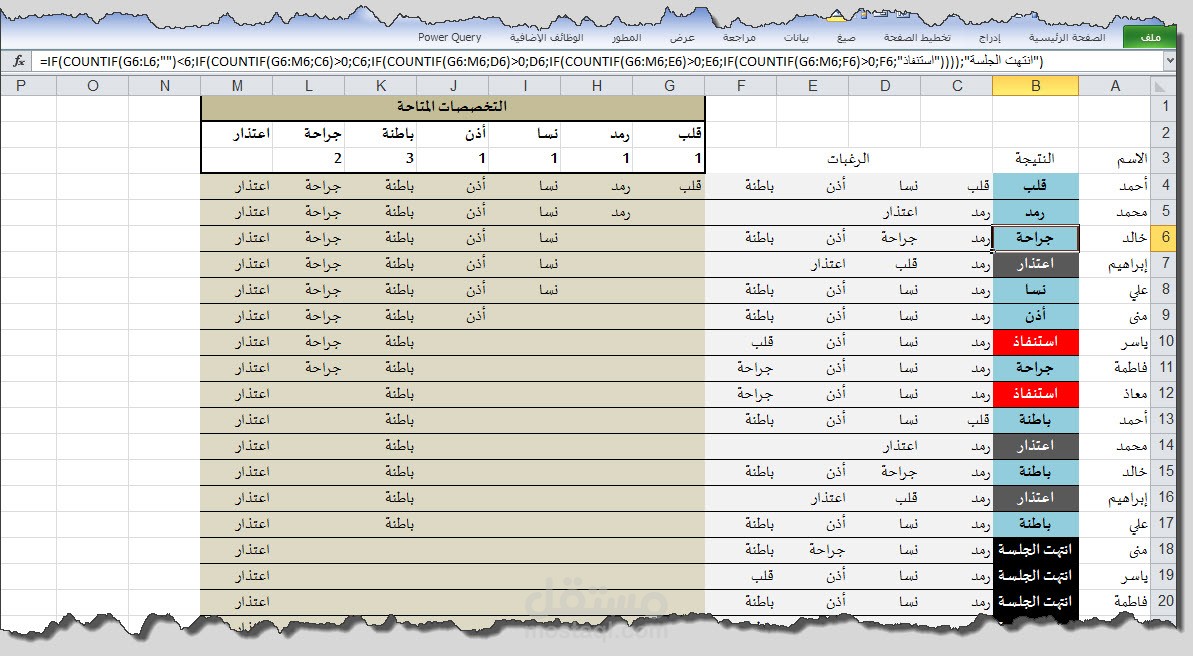
Task: Select header cell G2 قلب
Action: [669, 134]
